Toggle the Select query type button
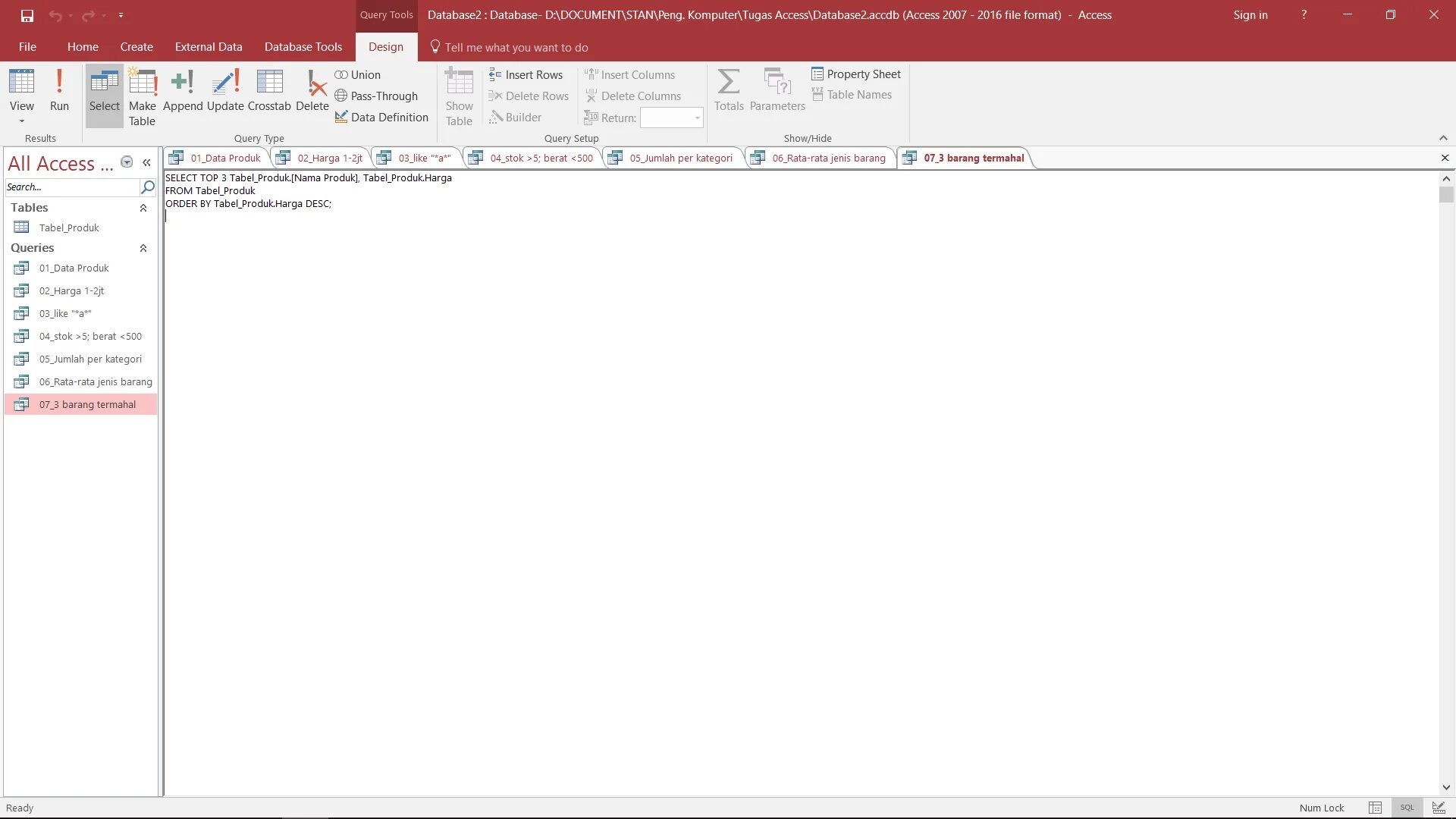This screenshot has height=819, width=1456. 104,89
